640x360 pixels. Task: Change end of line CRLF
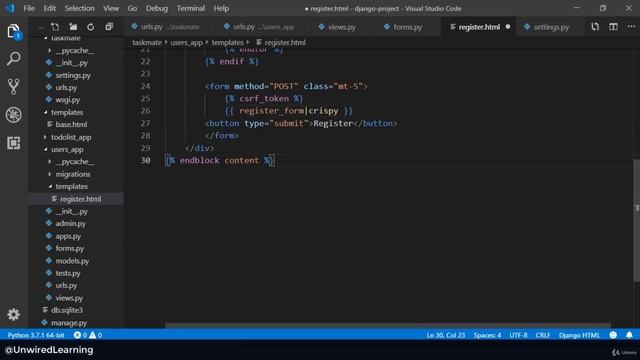[543, 335]
